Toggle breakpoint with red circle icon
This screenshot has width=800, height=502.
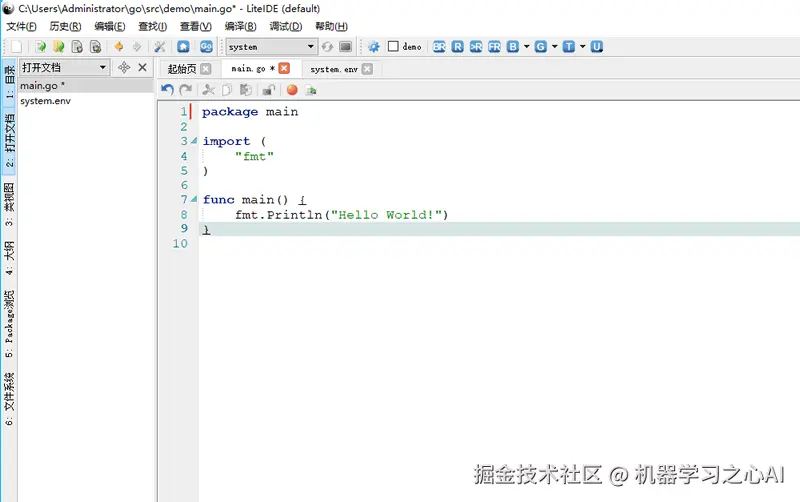(292, 90)
